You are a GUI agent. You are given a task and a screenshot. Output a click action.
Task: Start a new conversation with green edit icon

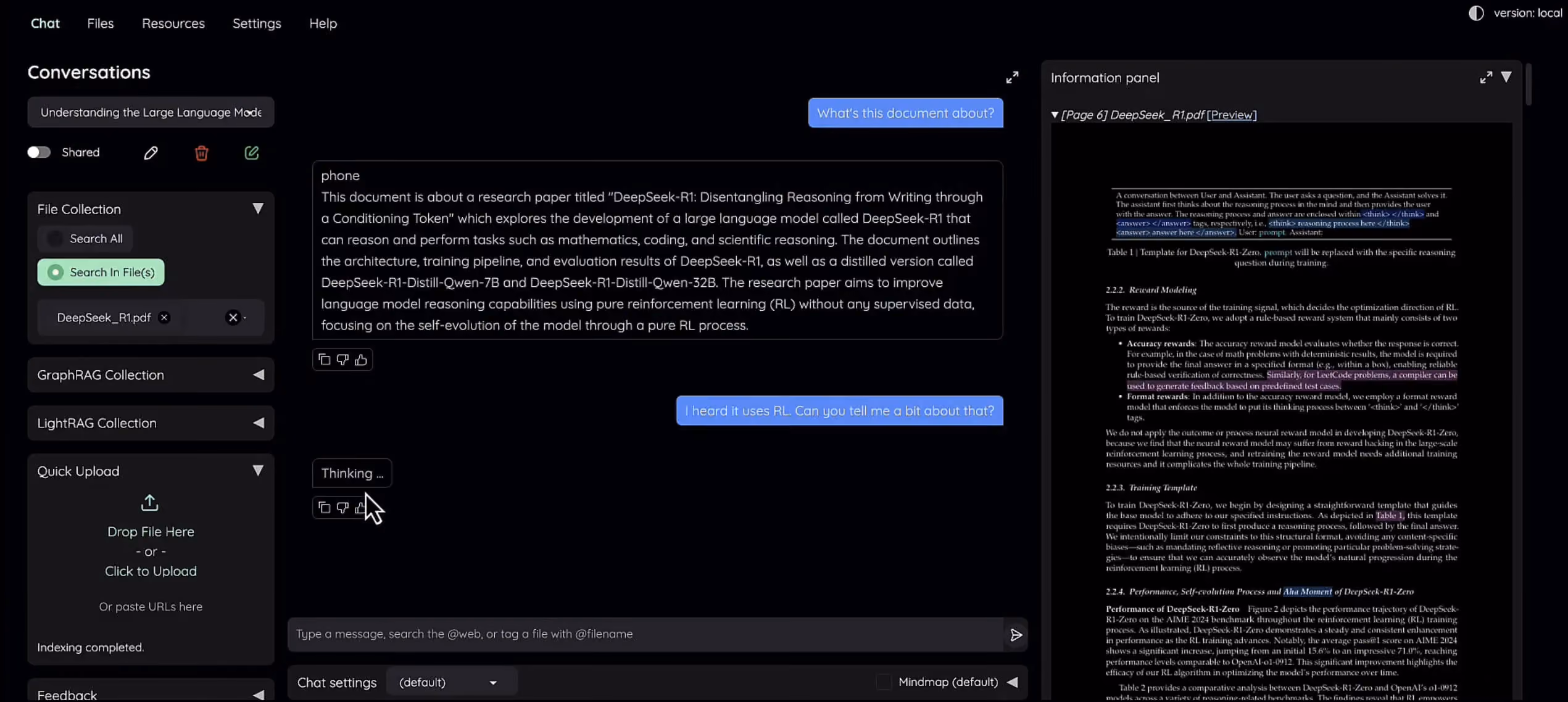(251, 152)
